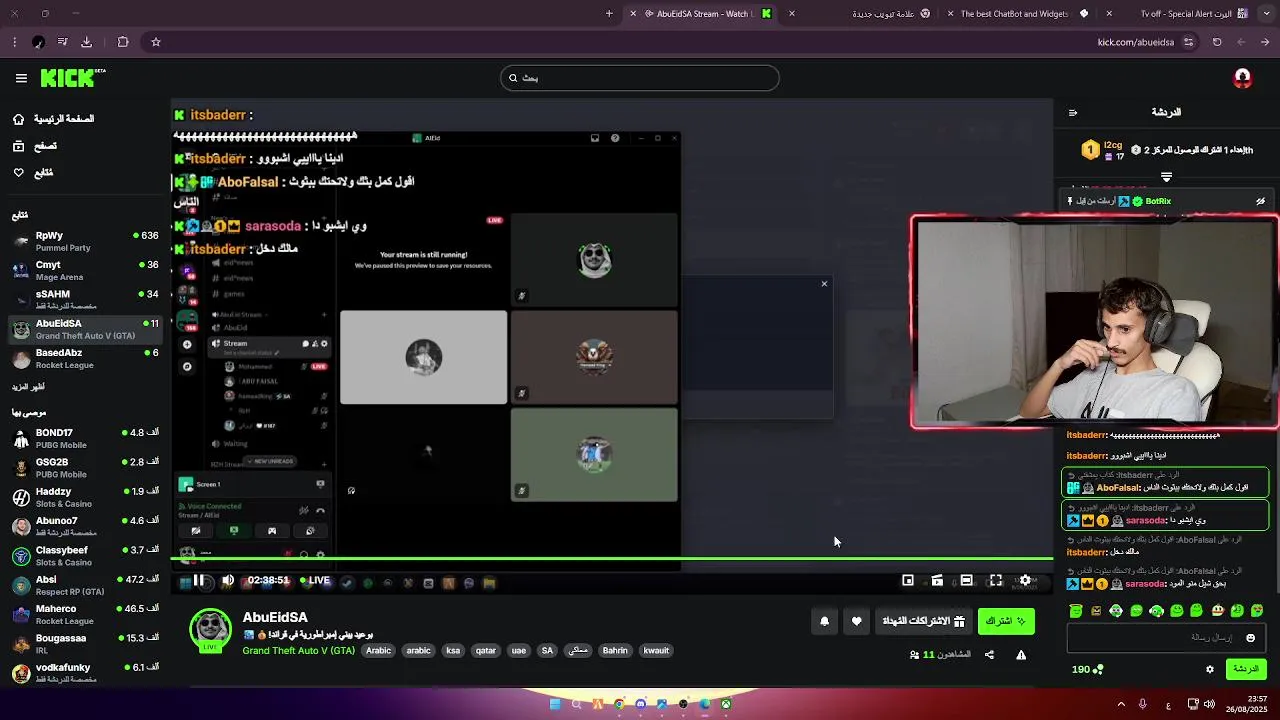Viewport: 1280px width, 720px height.
Task: Open player settings gear
Action: [1025, 580]
